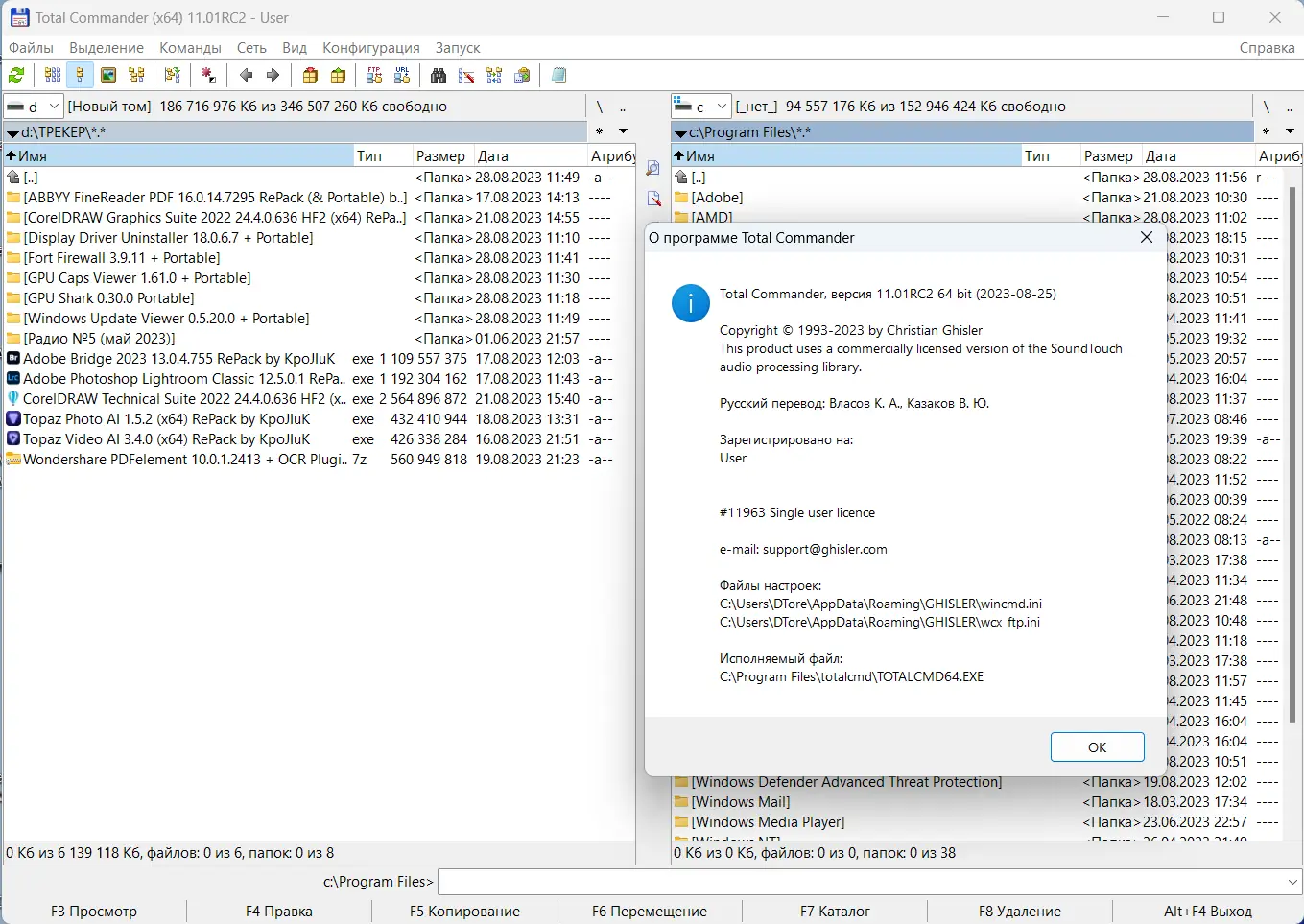This screenshot has width=1304, height=924.
Task: Click the F5 Копирование button
Action: tap(464, 912)
